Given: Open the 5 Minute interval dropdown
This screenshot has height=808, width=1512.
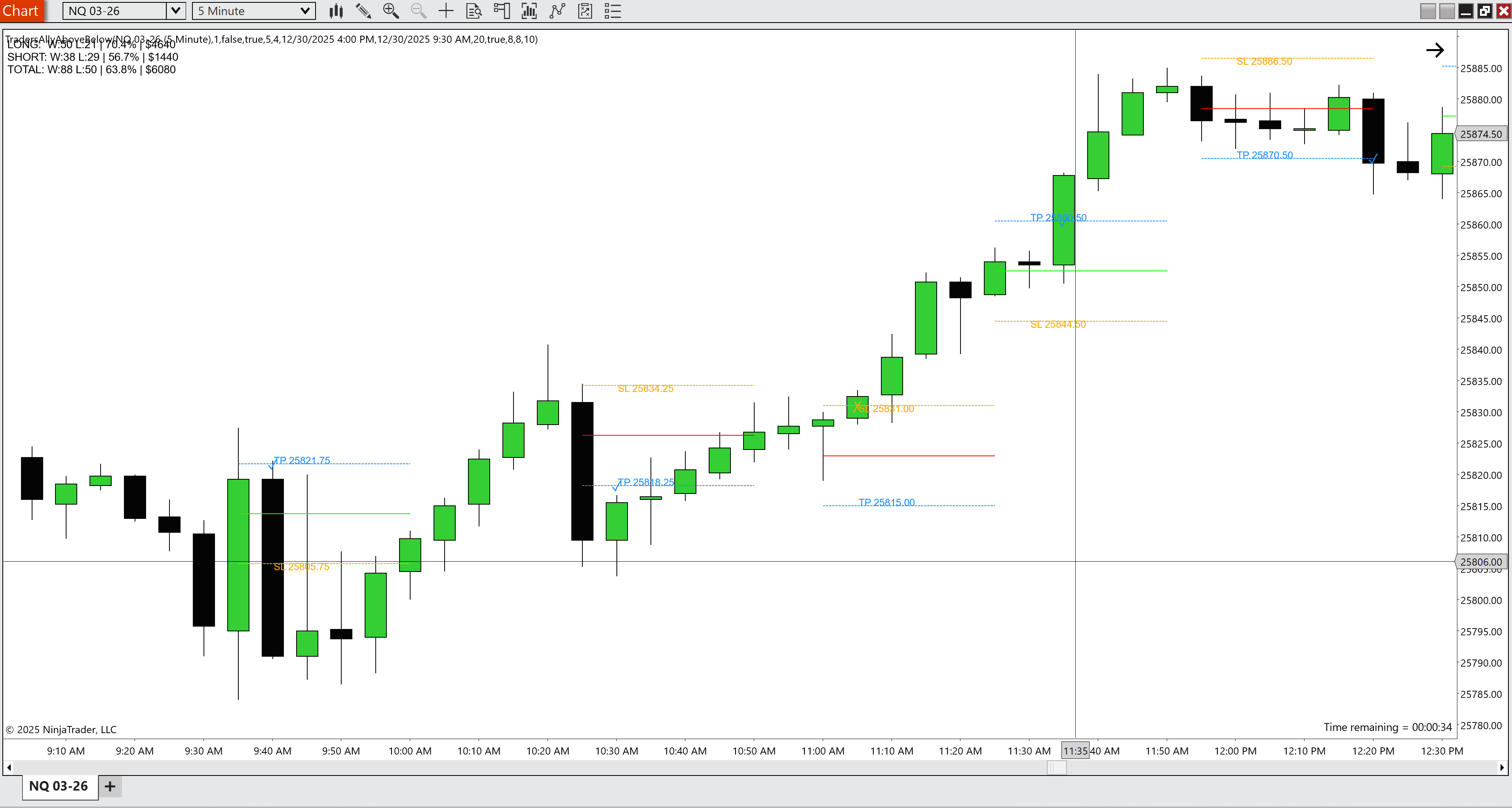Looking at the screenshot, I should coord(253,11).
